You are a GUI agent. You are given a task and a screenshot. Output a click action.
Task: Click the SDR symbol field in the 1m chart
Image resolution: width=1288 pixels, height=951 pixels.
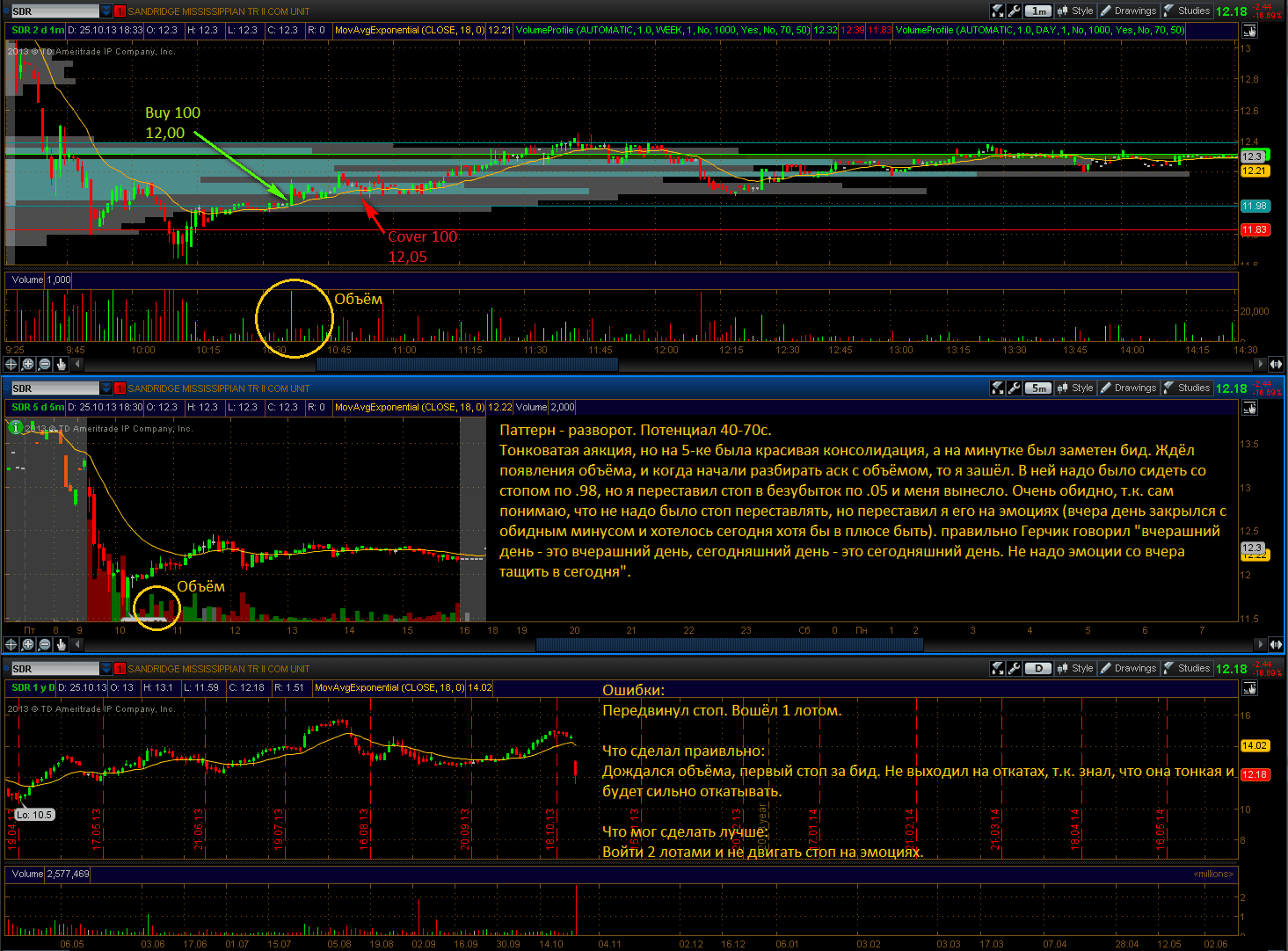click(x=55, y=11)
